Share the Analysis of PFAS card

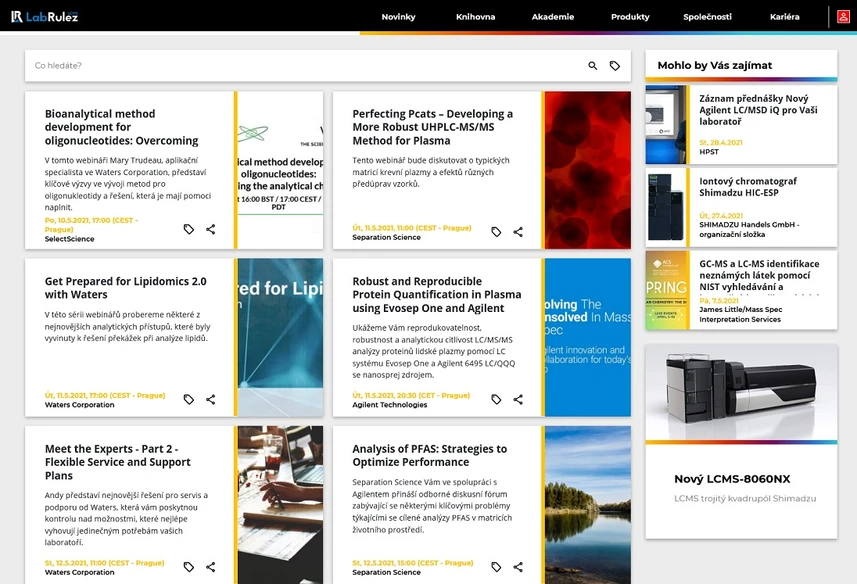point(518,567)
